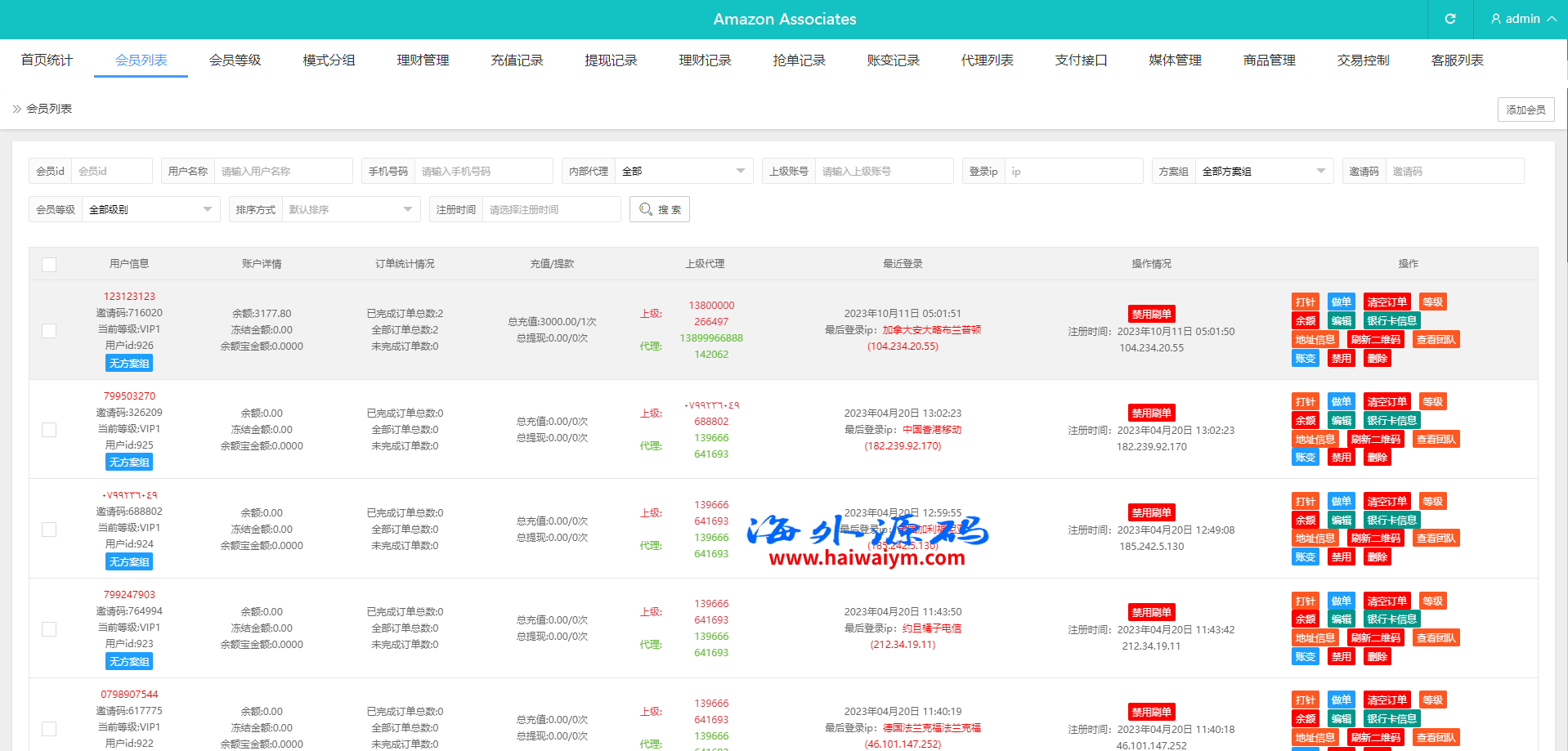Click 删除 button for user 799247903
This screenshot has width=1568, height=751.
pyautogui.click(x=1377, y=657)
